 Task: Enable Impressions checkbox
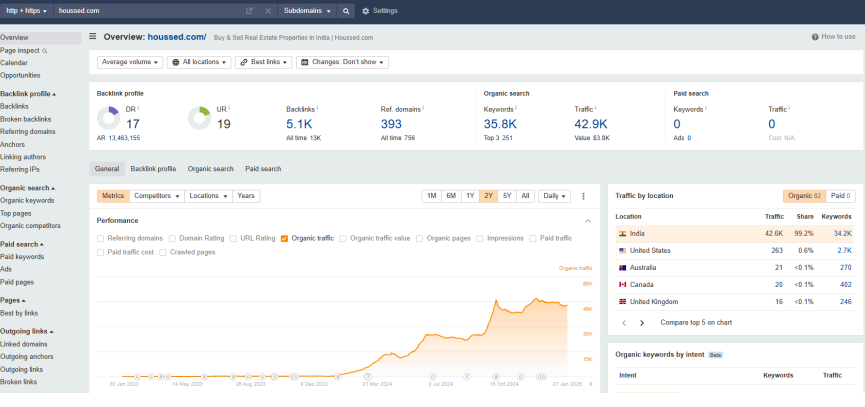point(480,239)
